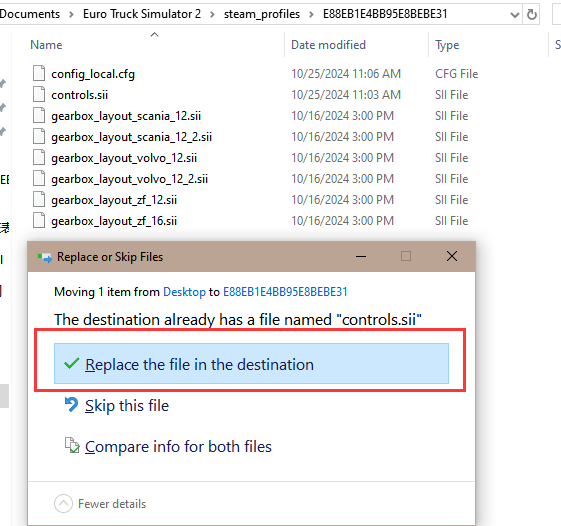Select the file name controls.sii
Viewport: 561px width, 526px height.
(x=79, y=95)
